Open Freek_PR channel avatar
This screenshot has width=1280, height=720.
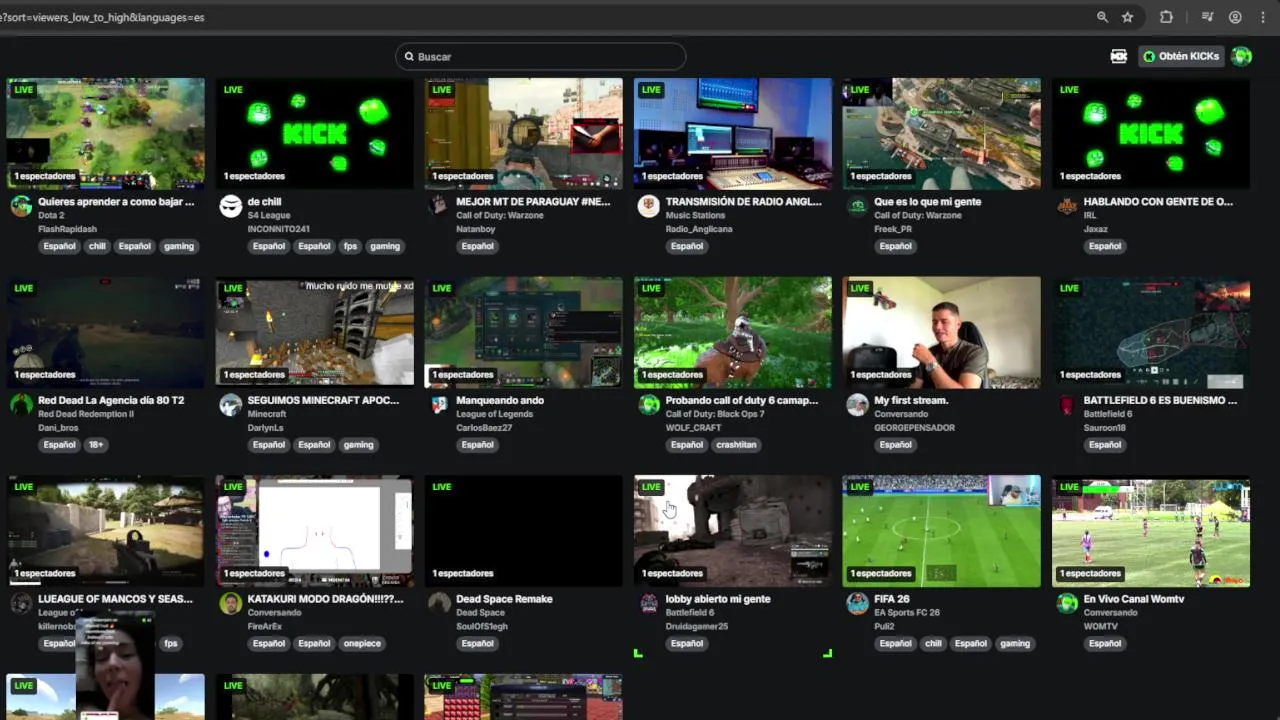(x=857, y=206)
